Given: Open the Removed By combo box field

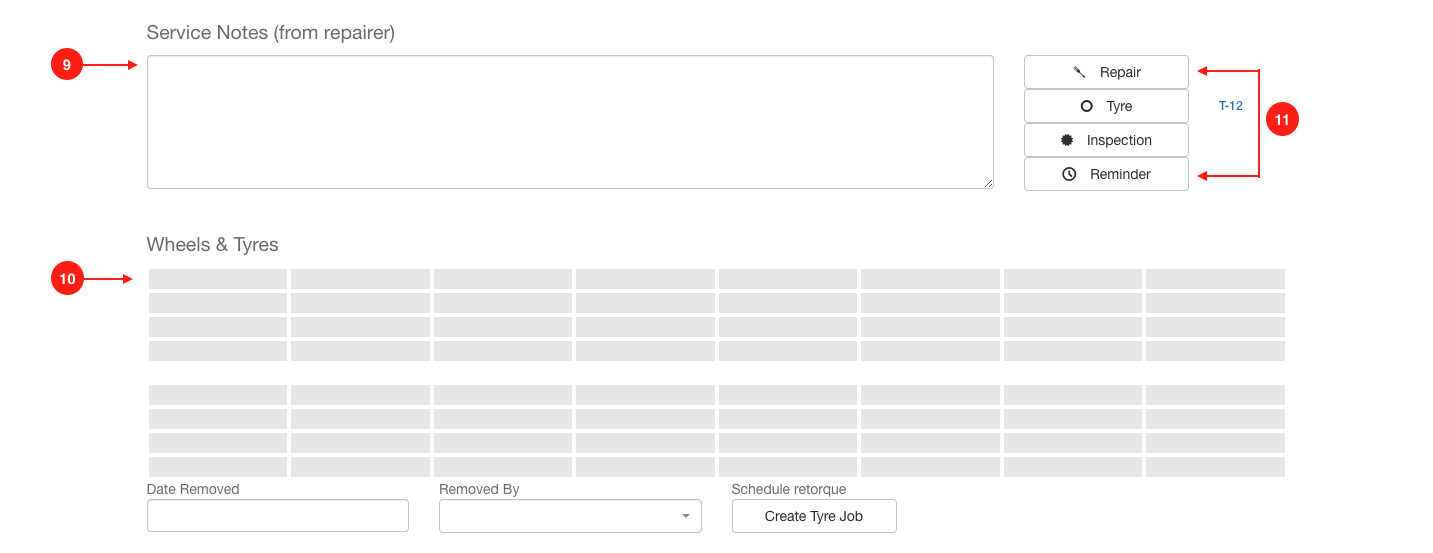Looking at the screenshot, I should click(x=570, y=516).
